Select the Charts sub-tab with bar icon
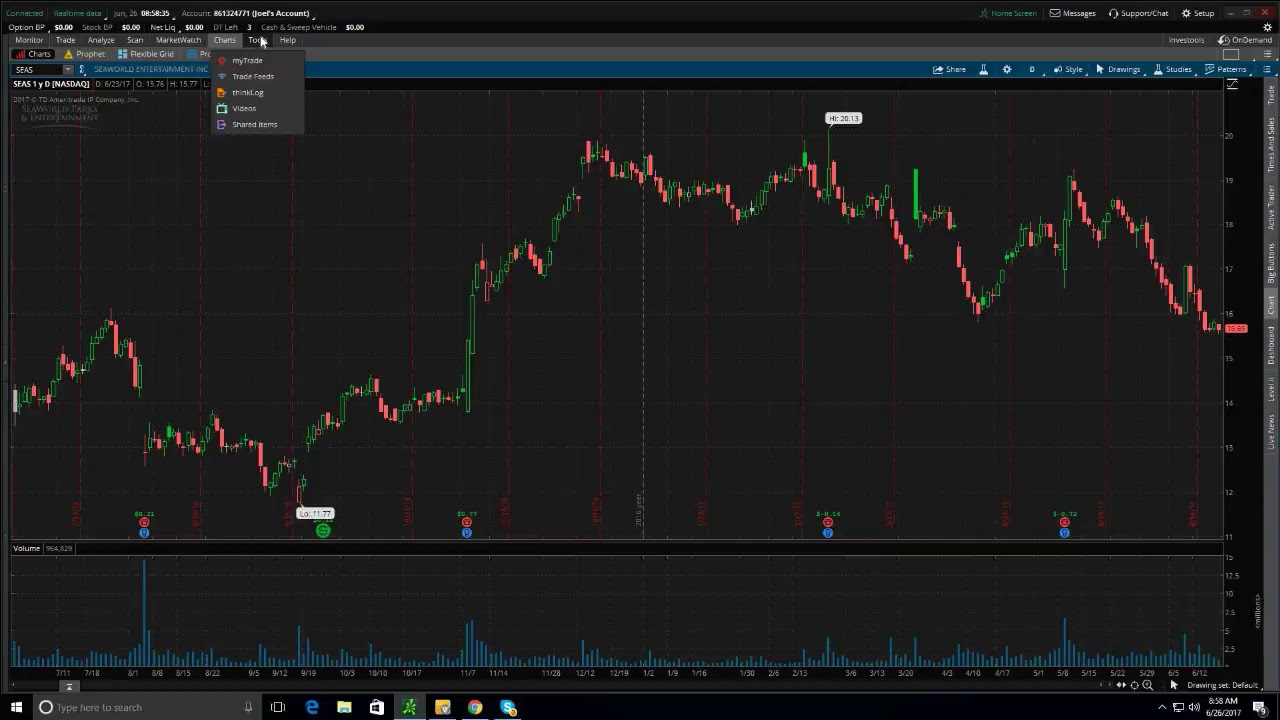This screenshot has width=1280, height=720. (33, 54)
